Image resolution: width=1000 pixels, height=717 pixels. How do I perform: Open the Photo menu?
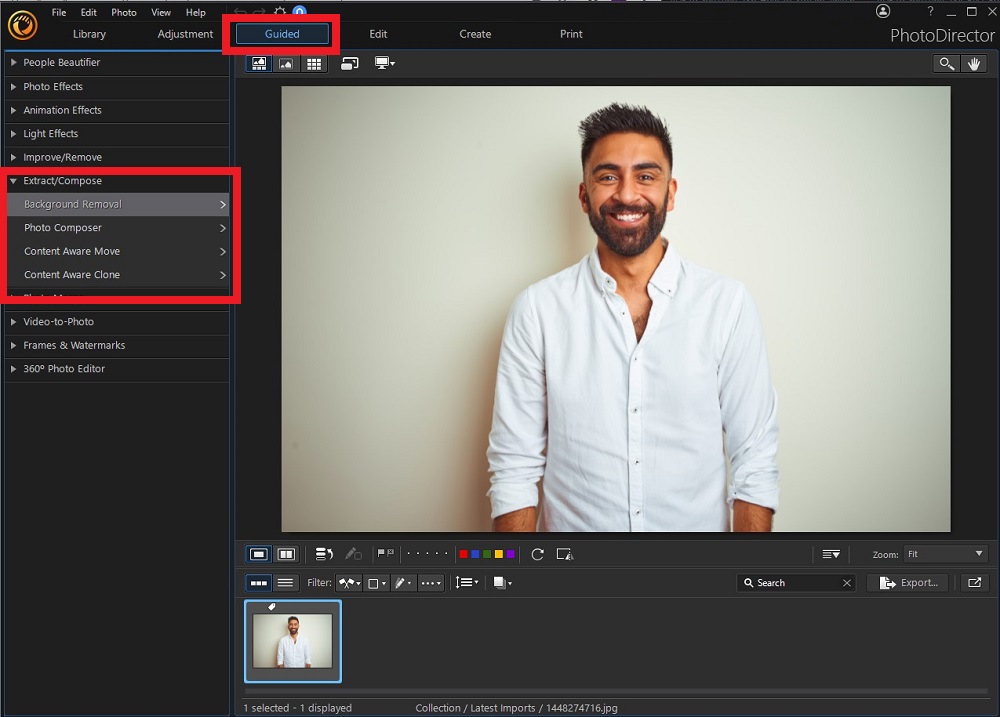pos(123,12)
